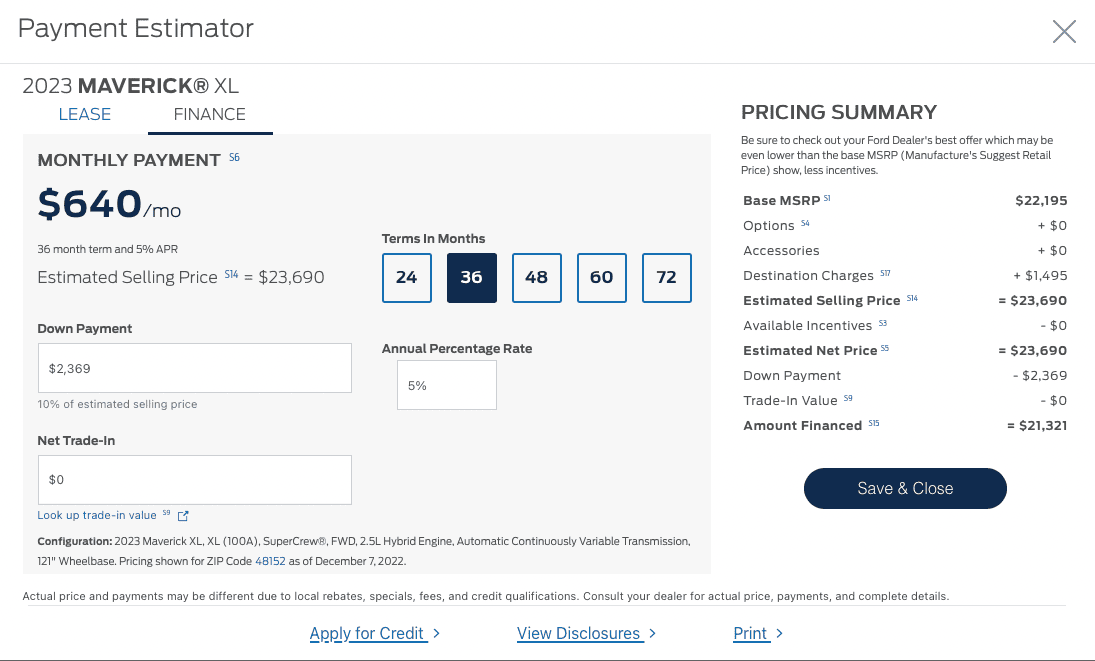Click the PRICING SUMMARY heading

(x=839, y=112)
